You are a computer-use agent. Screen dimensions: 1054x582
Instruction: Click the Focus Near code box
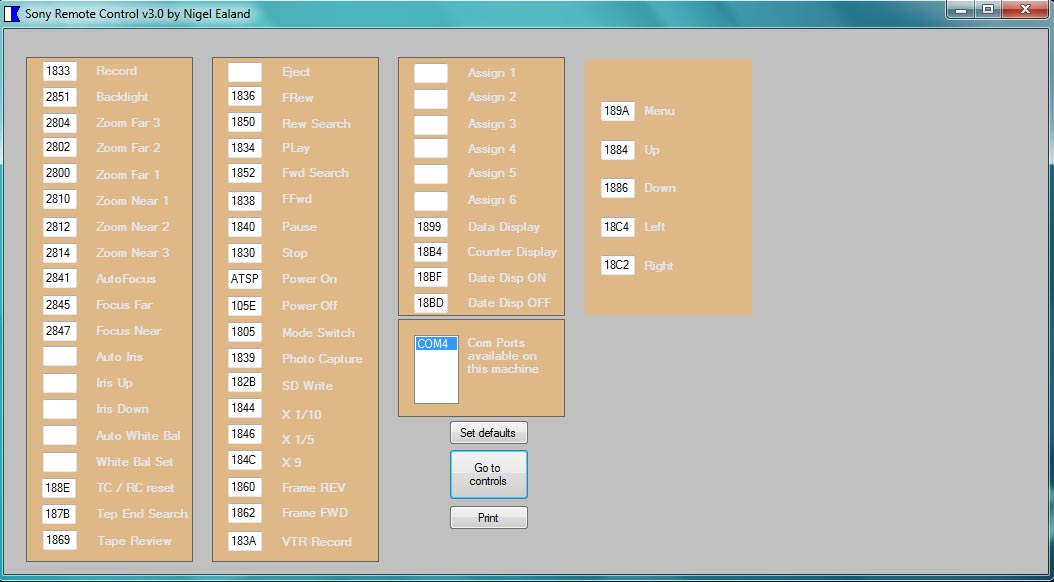point(60,331)
